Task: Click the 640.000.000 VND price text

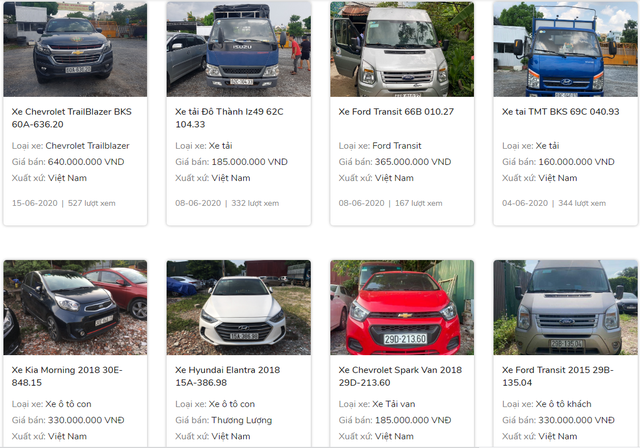Action: point(86,162)
